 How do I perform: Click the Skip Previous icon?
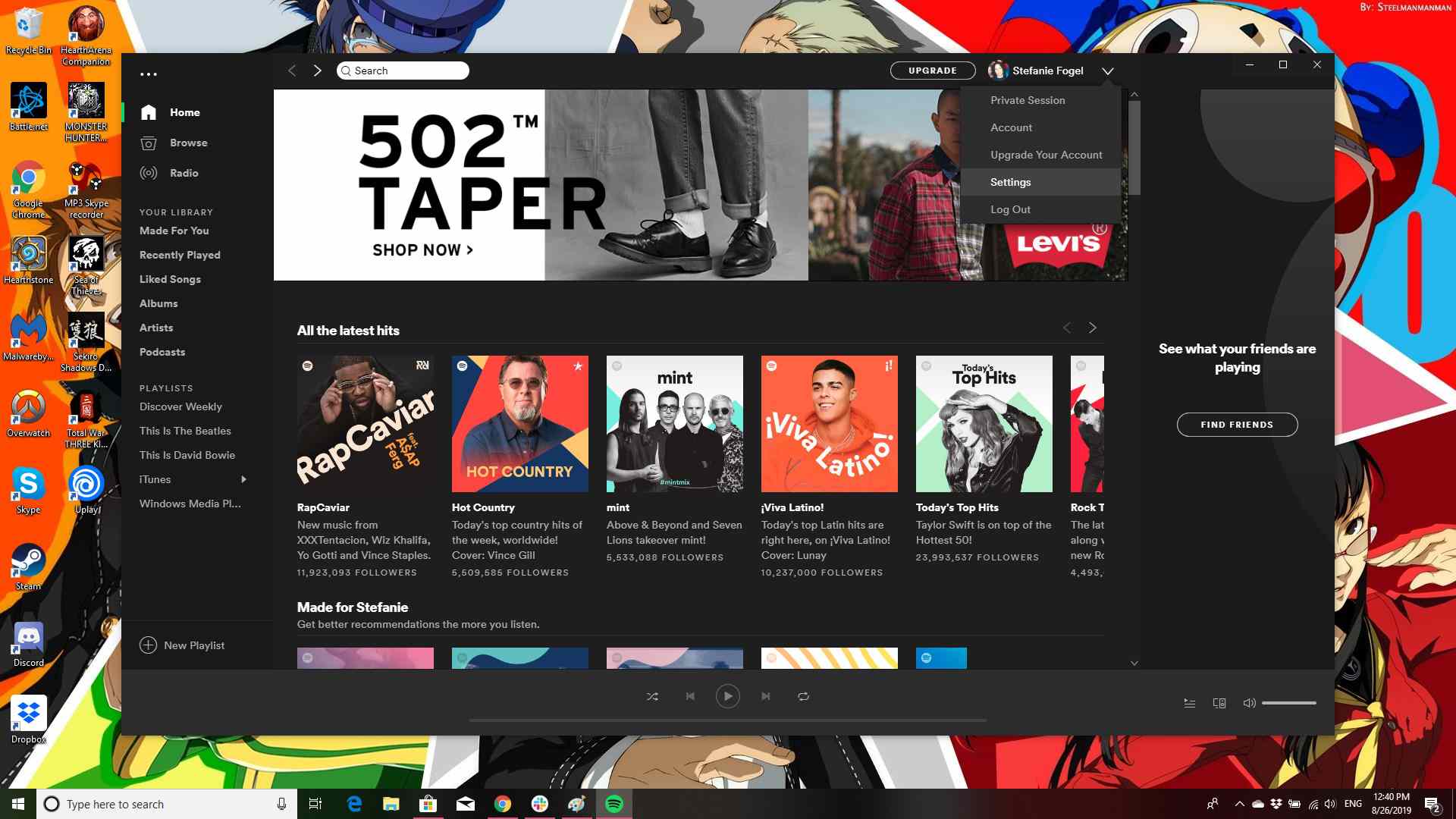(690, 696)
